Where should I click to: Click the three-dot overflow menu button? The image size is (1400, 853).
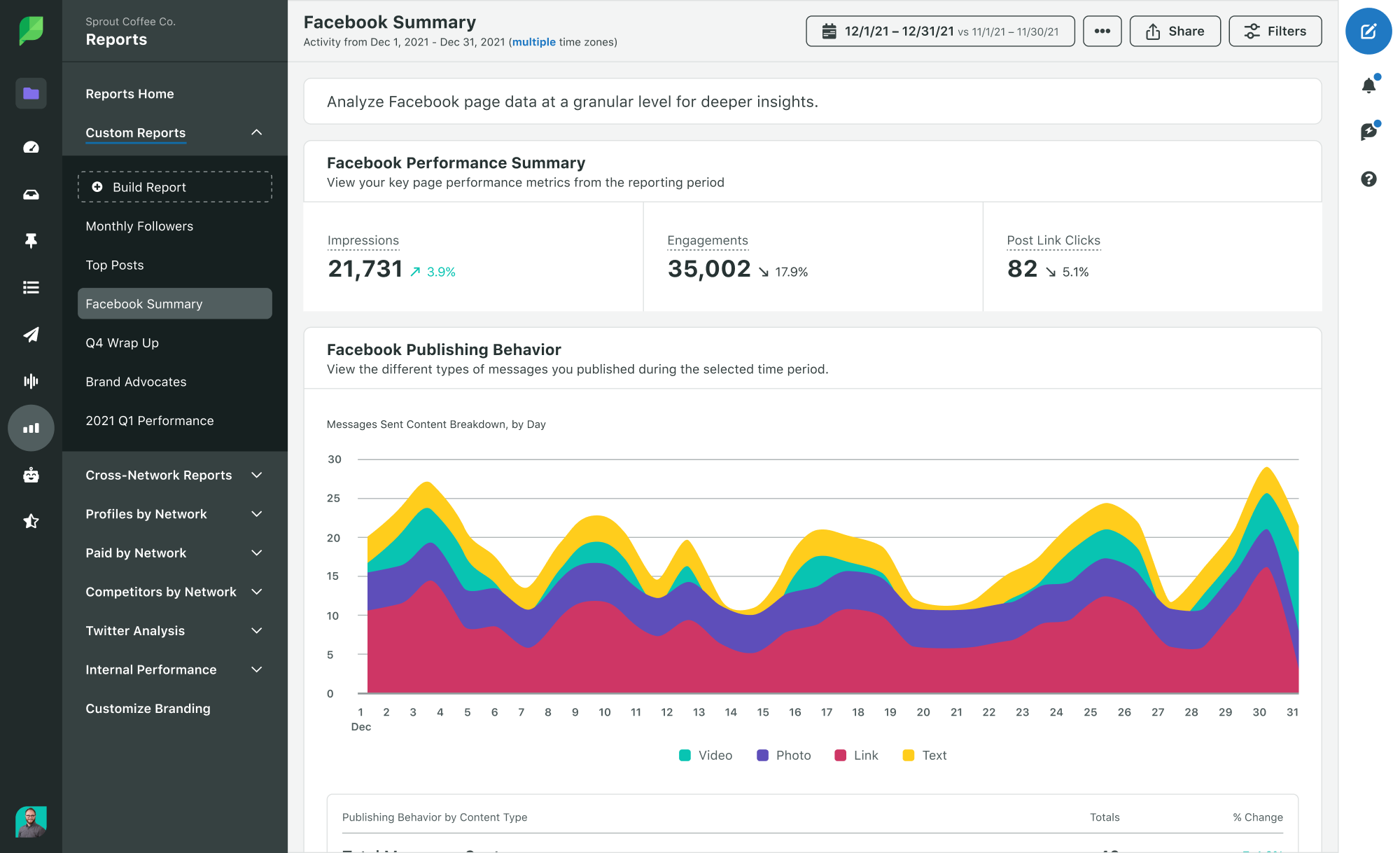click(1101, 30)
